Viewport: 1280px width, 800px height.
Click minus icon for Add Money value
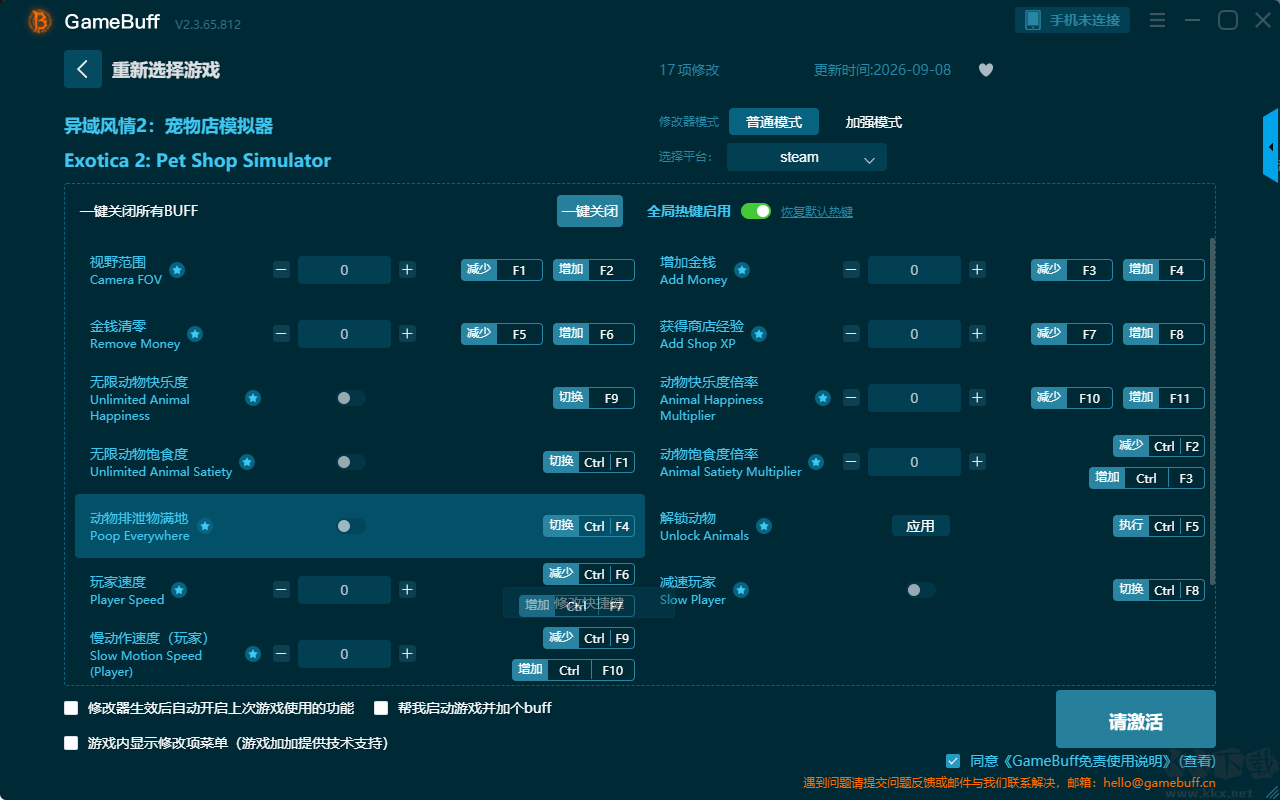pyautogui.click(x=851, y=270)
